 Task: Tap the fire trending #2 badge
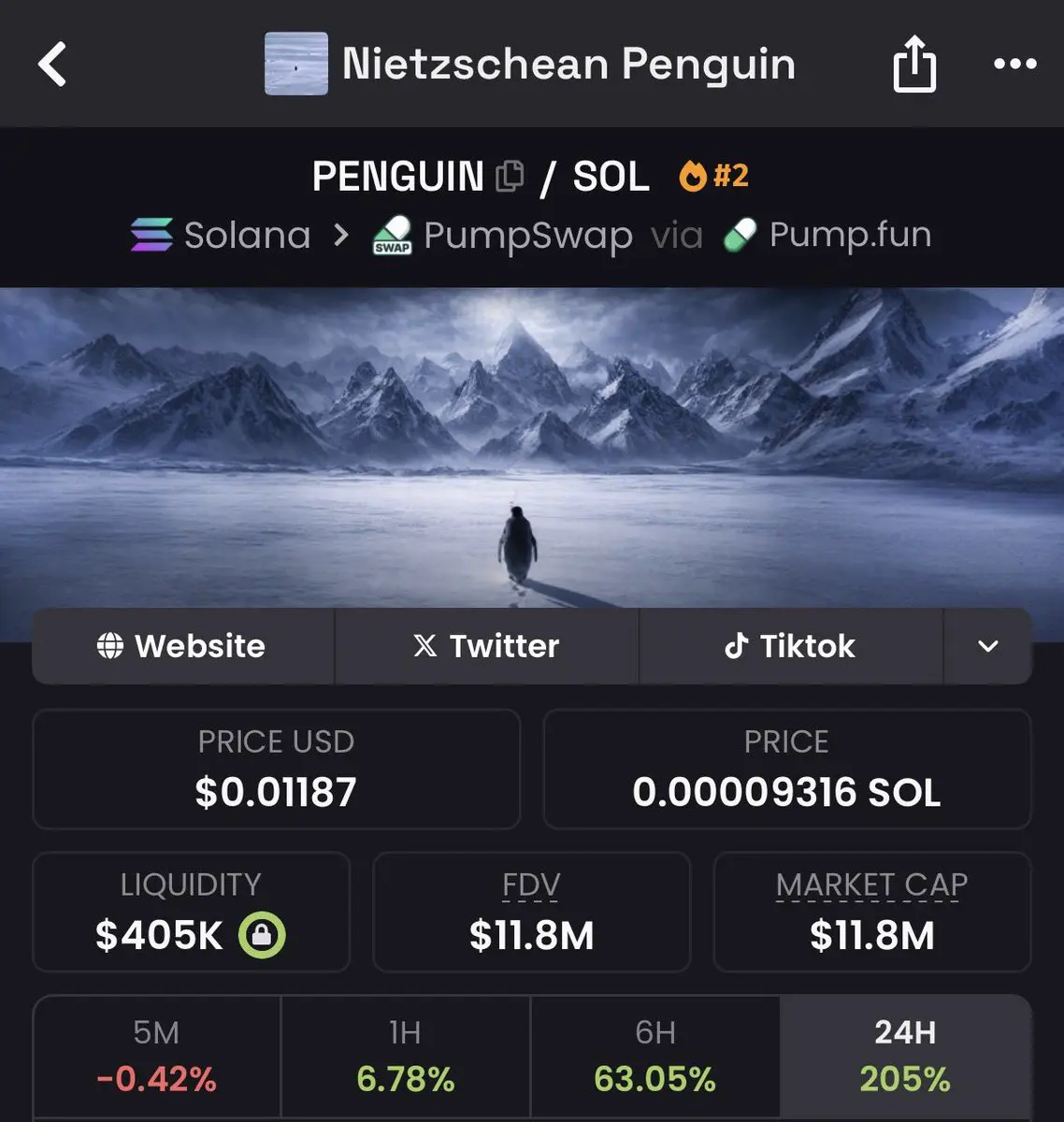coord(714,176)
